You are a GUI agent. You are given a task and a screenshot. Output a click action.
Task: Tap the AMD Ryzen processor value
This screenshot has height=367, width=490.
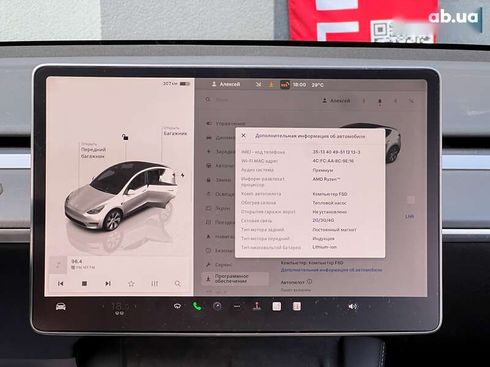[x=326, y=179]
